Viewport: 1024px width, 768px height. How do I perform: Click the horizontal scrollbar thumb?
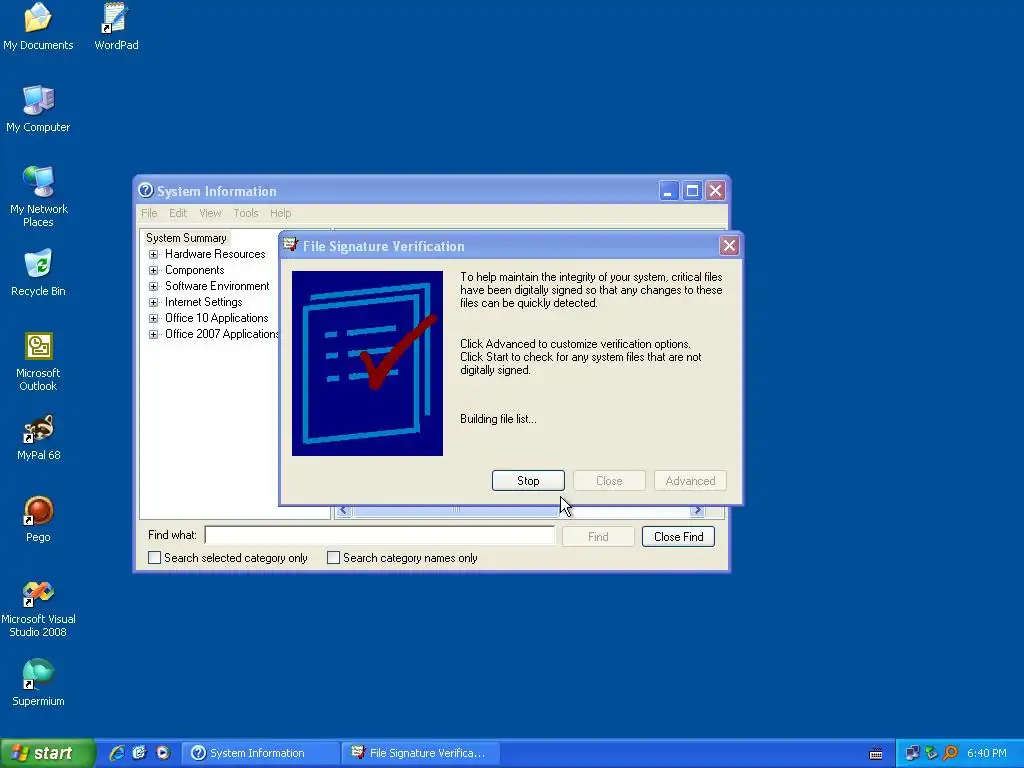(456, 510)
